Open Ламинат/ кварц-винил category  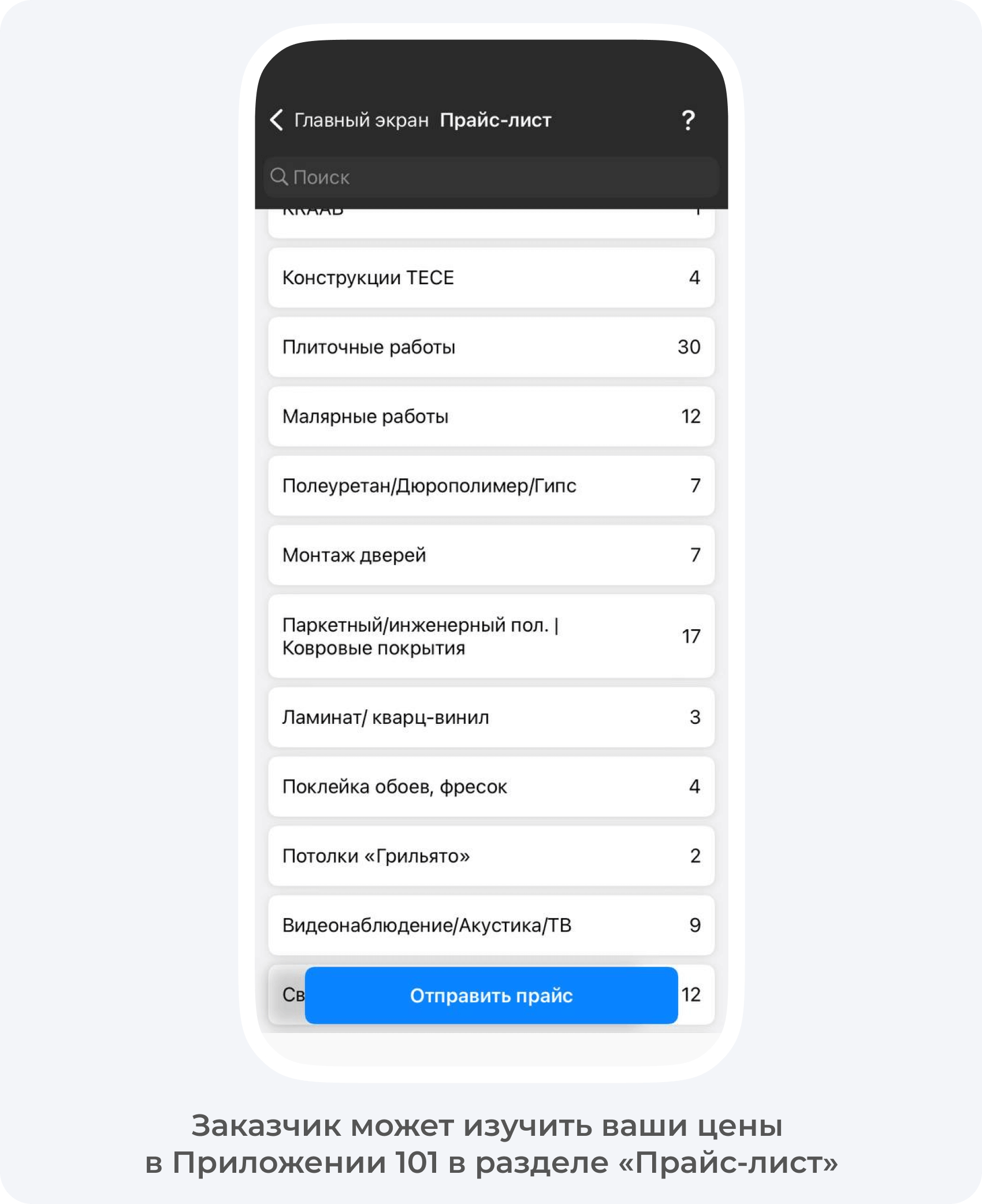[x=492, y=717]
